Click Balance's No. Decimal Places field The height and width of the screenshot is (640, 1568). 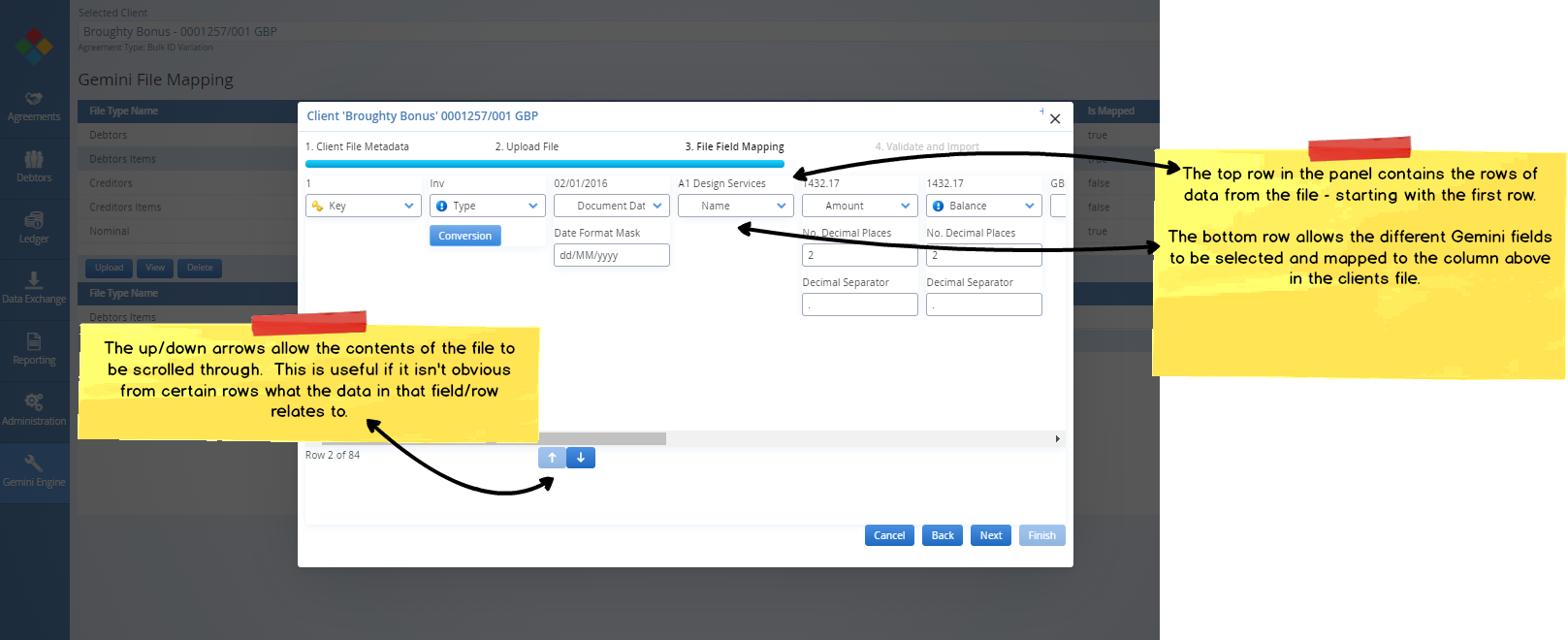(x=984, y=255)
